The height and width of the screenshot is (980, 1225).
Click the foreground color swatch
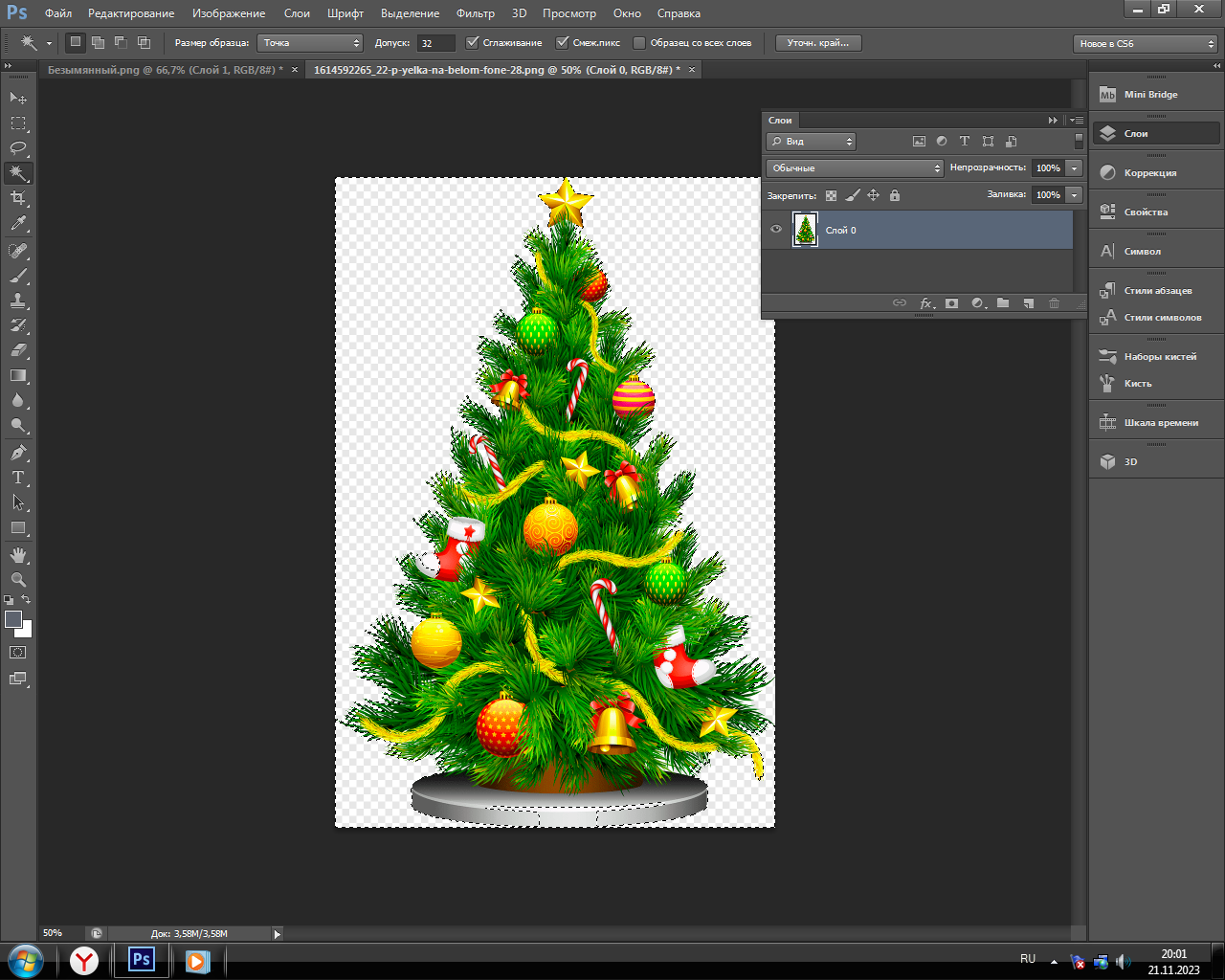pyautogui.click(x=13, y=619)
